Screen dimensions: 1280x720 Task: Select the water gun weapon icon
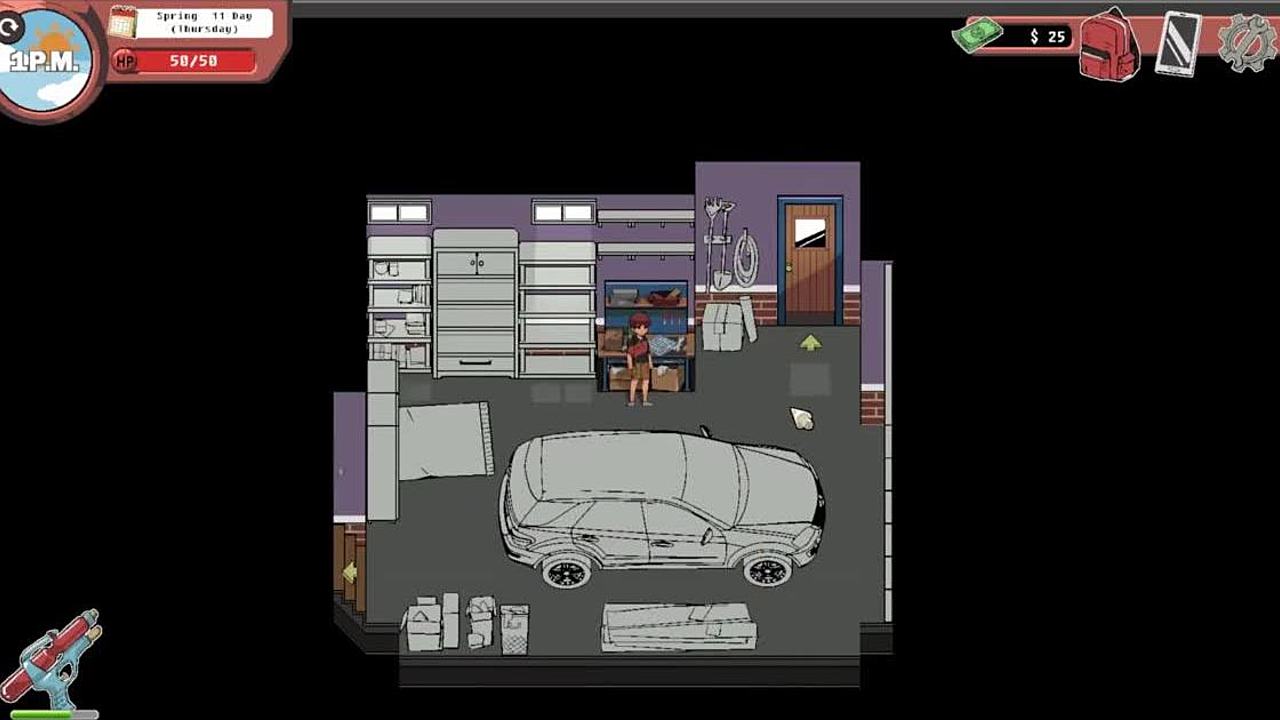[50, 657]
